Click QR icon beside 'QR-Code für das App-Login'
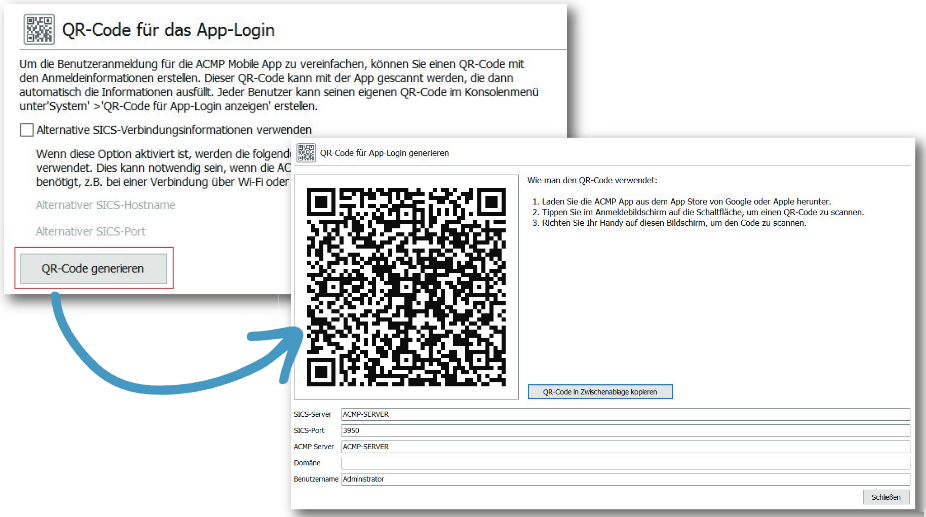The height and width of the screenshot is (517, 926). click(x=39, y=30)
